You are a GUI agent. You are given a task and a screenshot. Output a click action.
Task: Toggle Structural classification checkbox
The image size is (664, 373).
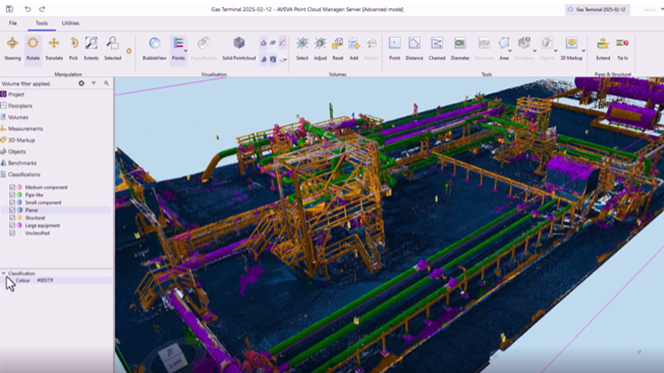click(x=12, y=218)
